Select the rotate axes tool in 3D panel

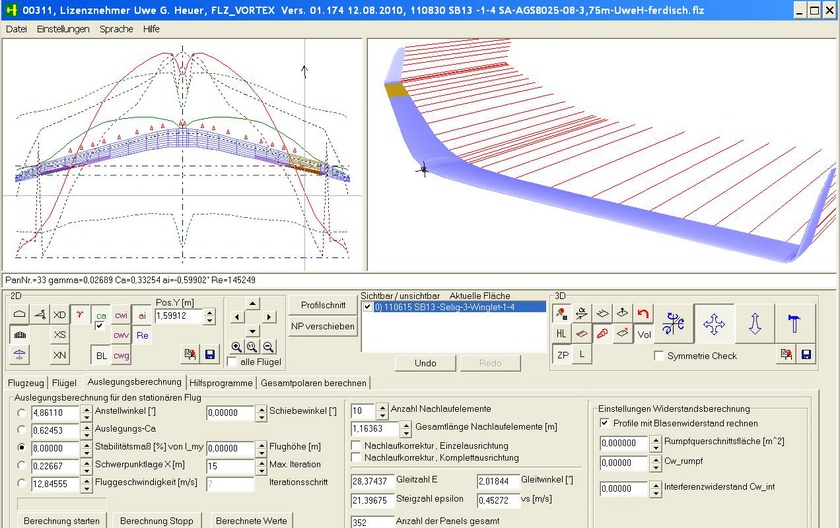point(673,324)
